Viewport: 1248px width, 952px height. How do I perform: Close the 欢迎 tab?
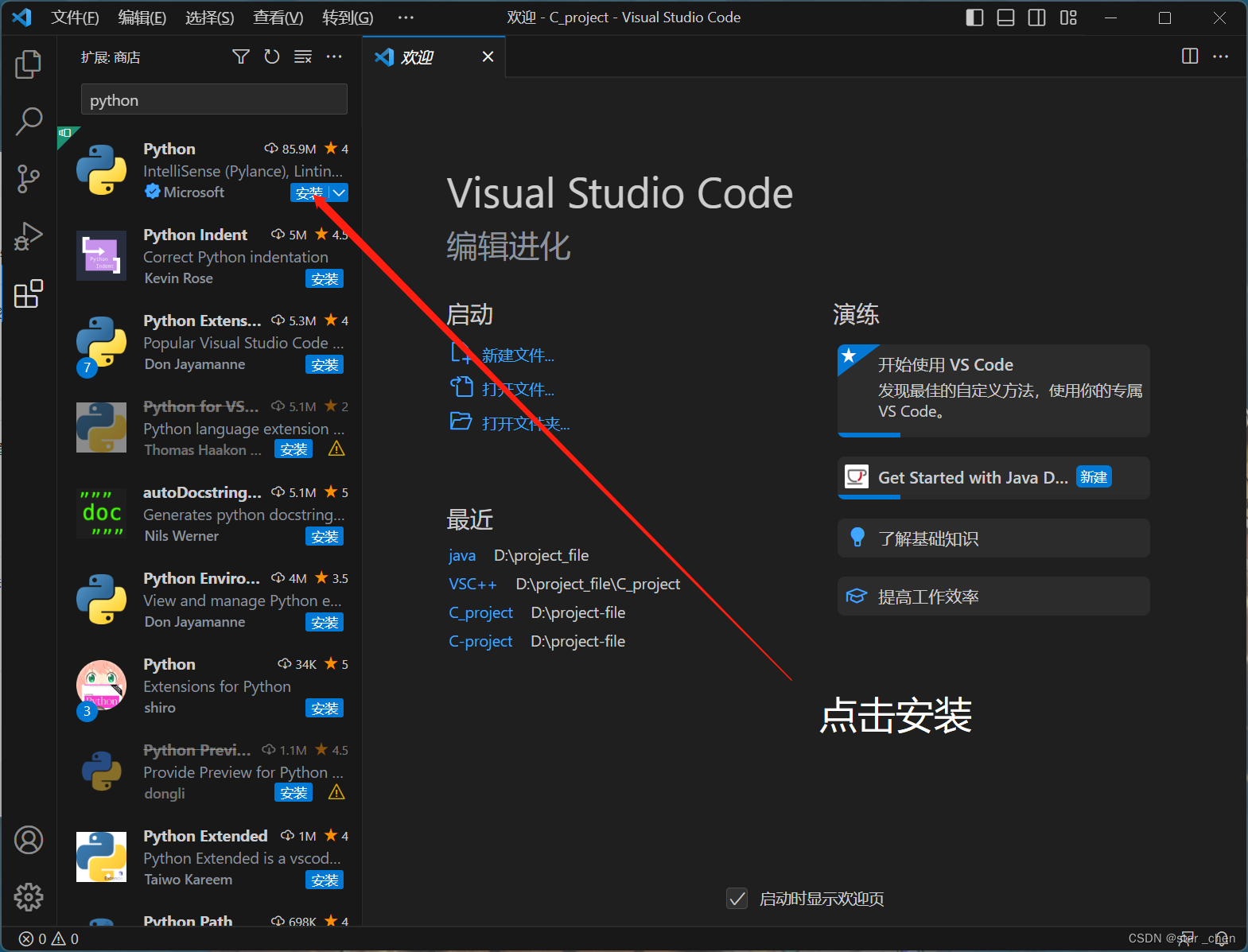pyautogui.click(x=488, y=56)
